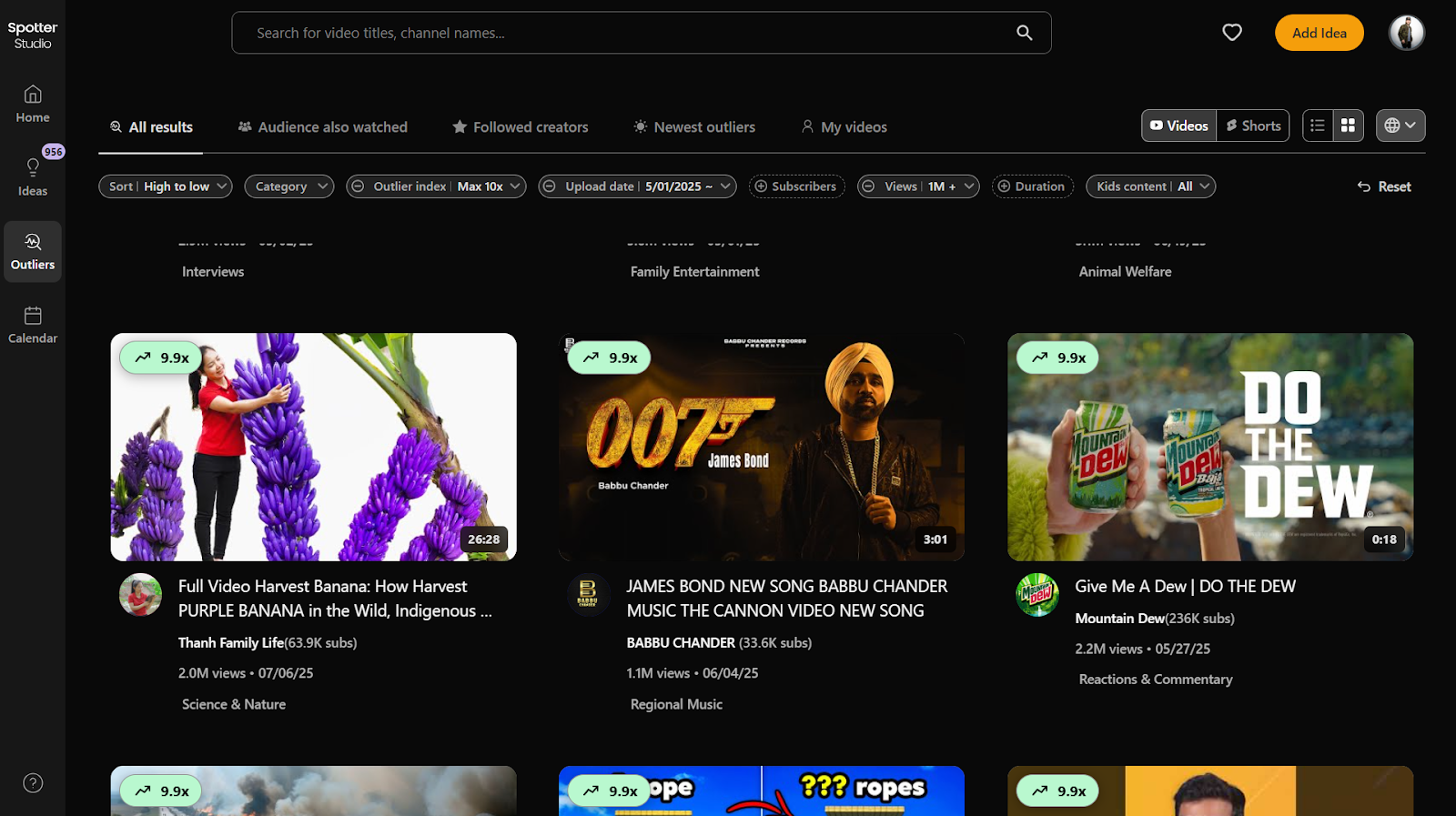Click the Babbu Chander channel avatar
1456x816 pixels.
coord(588,595)
